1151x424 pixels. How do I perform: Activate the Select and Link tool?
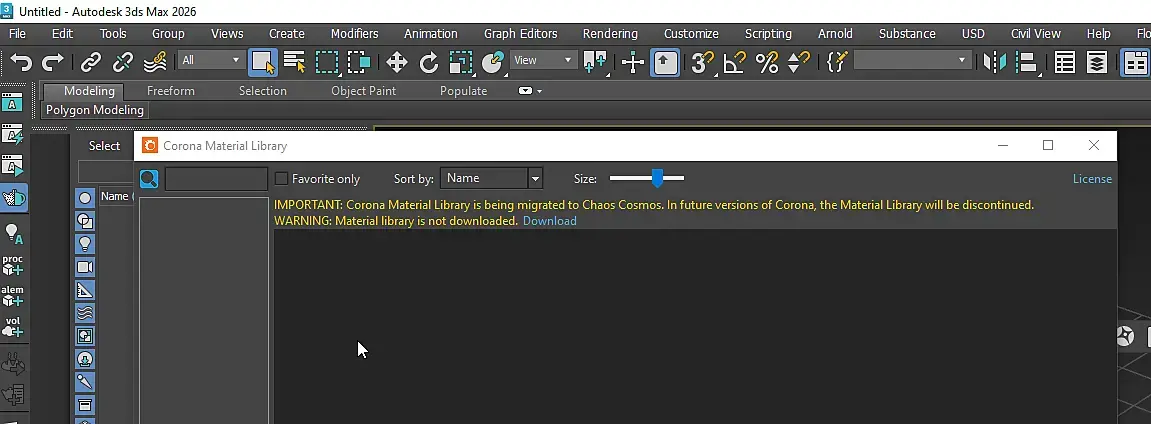tap(90, 62)
